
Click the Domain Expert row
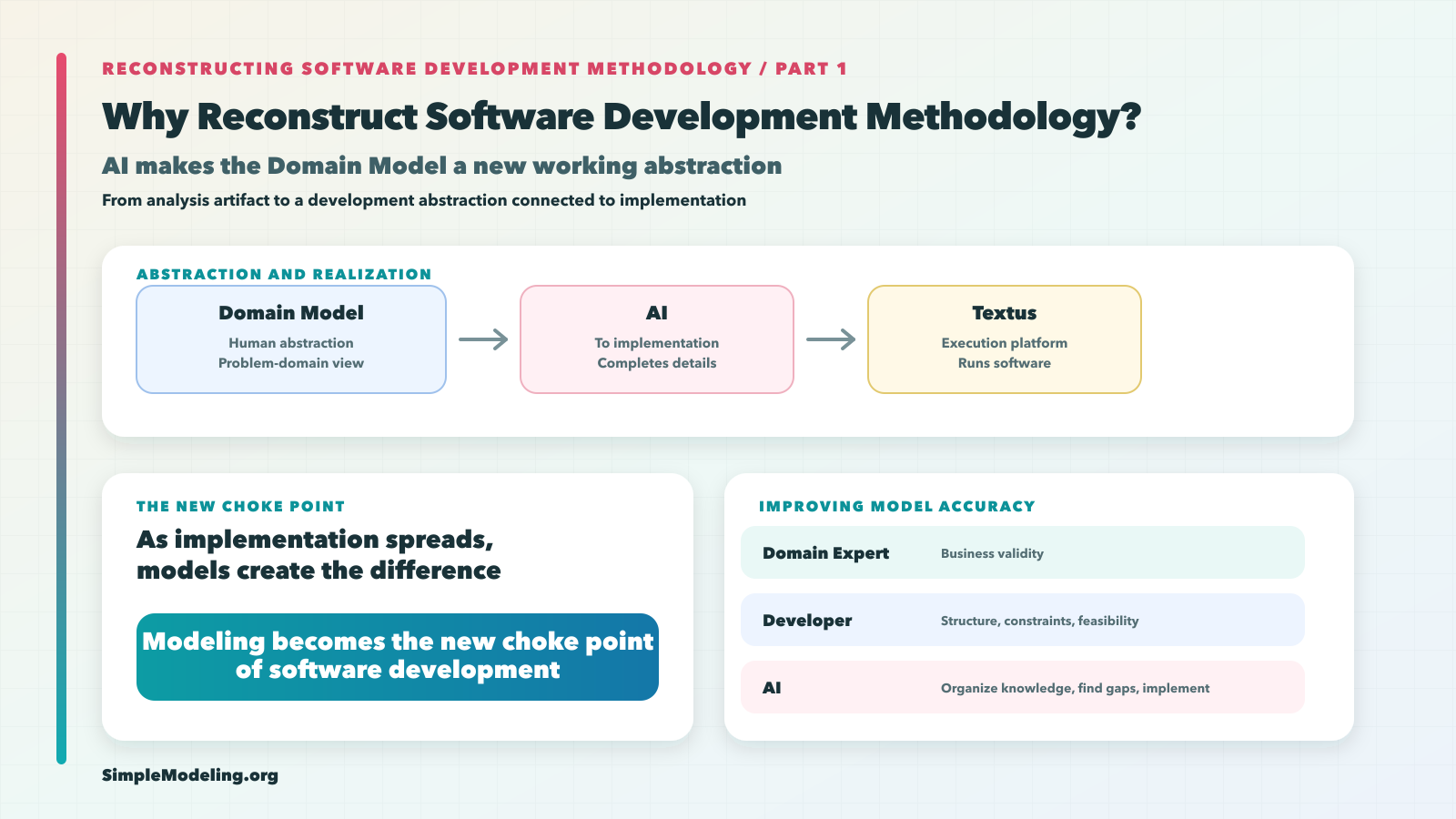pos(1023,552)
